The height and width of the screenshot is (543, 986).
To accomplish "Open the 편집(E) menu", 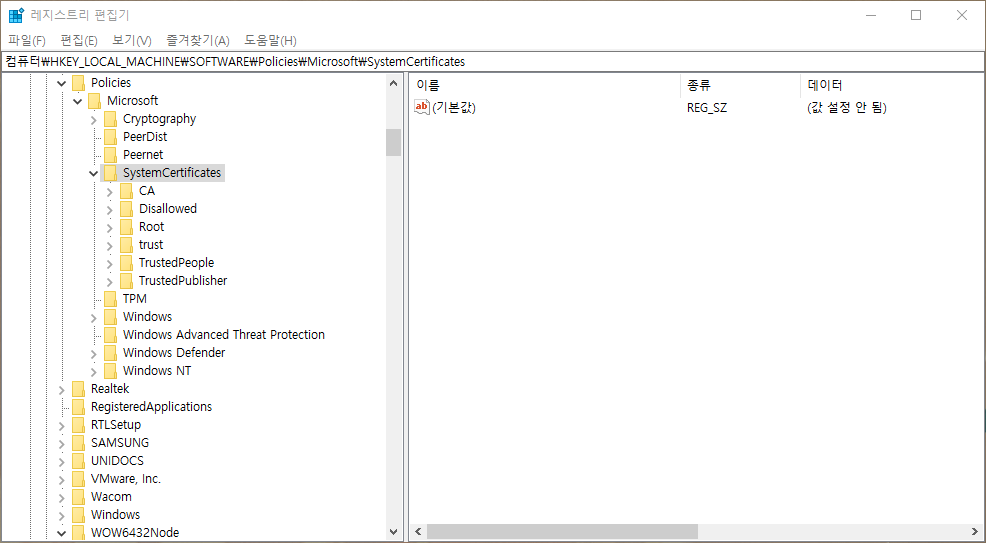I will point(79,41).
